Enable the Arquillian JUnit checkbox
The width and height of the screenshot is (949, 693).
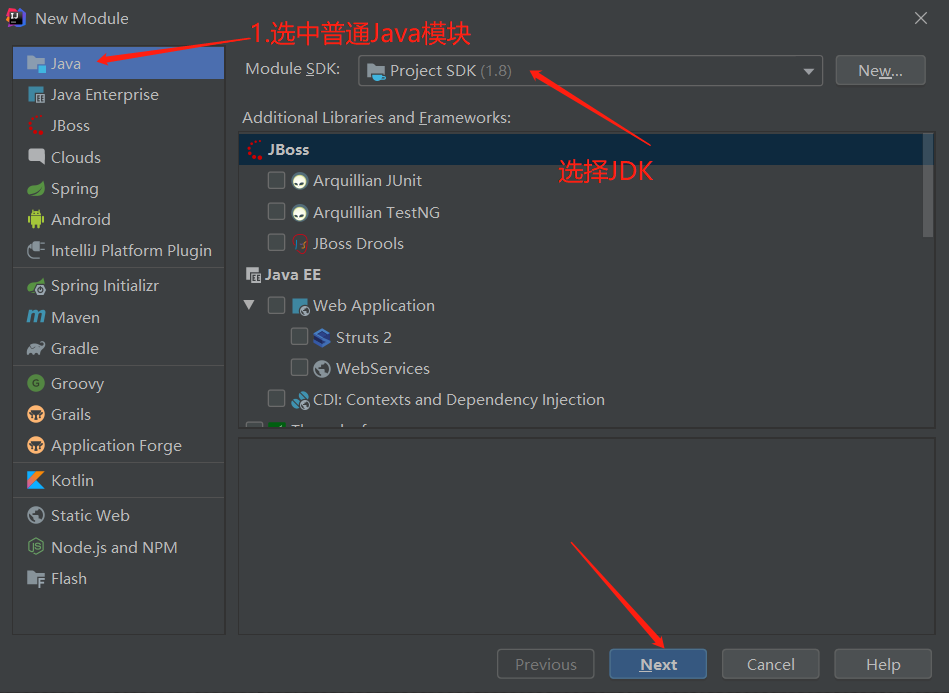[276, 180]
